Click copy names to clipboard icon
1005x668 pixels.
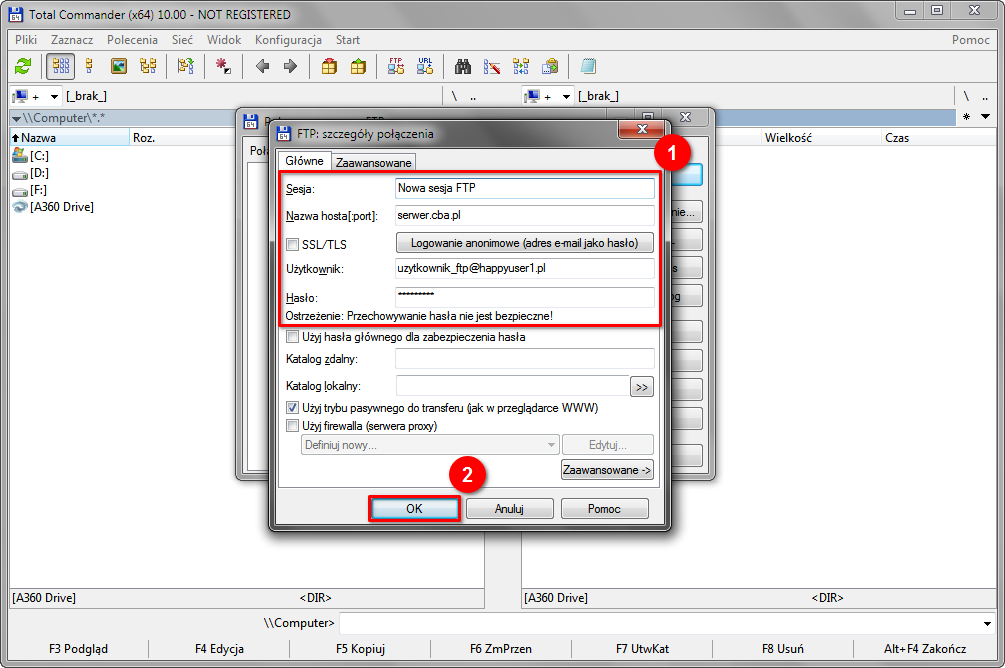pos(550,66)
